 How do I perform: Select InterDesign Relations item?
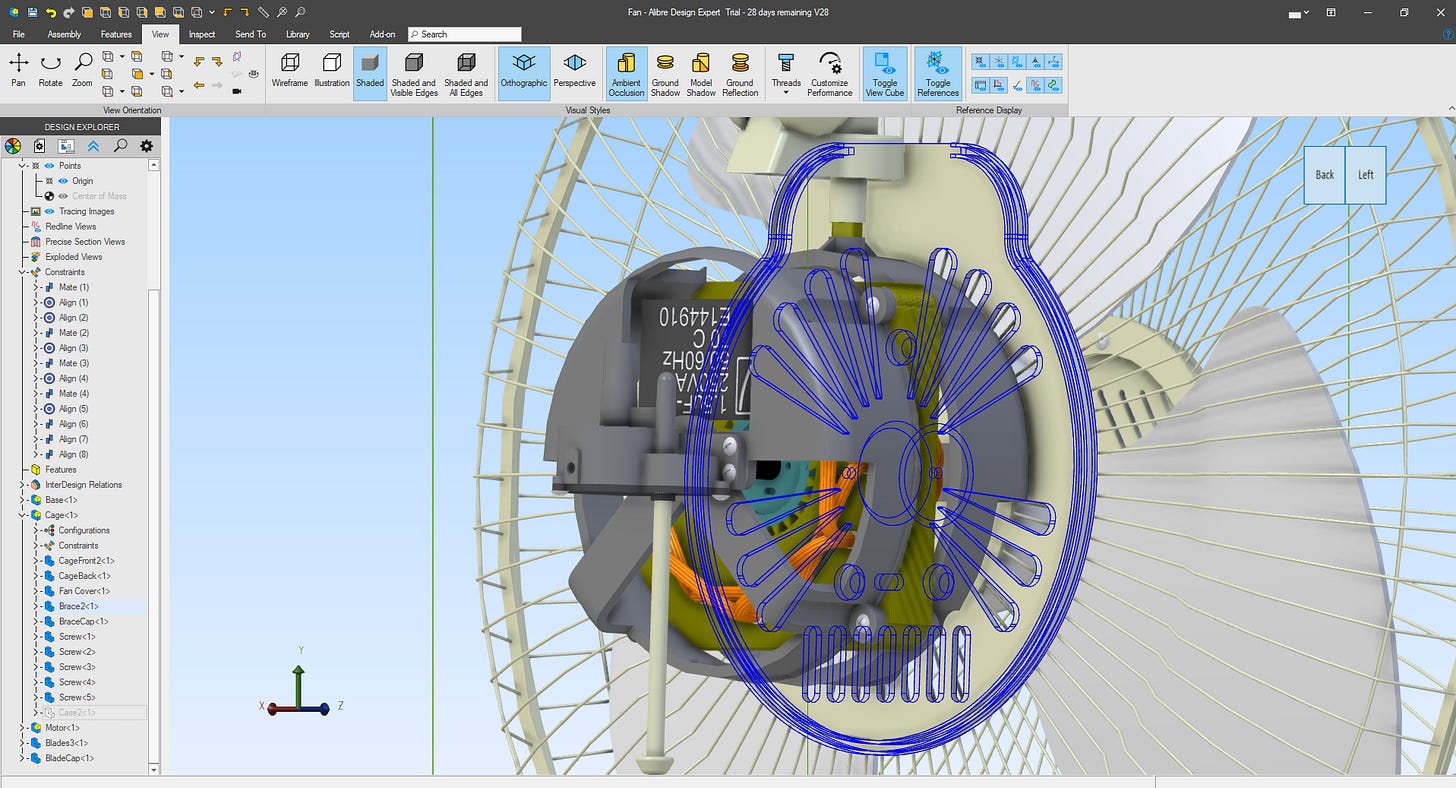83,485
